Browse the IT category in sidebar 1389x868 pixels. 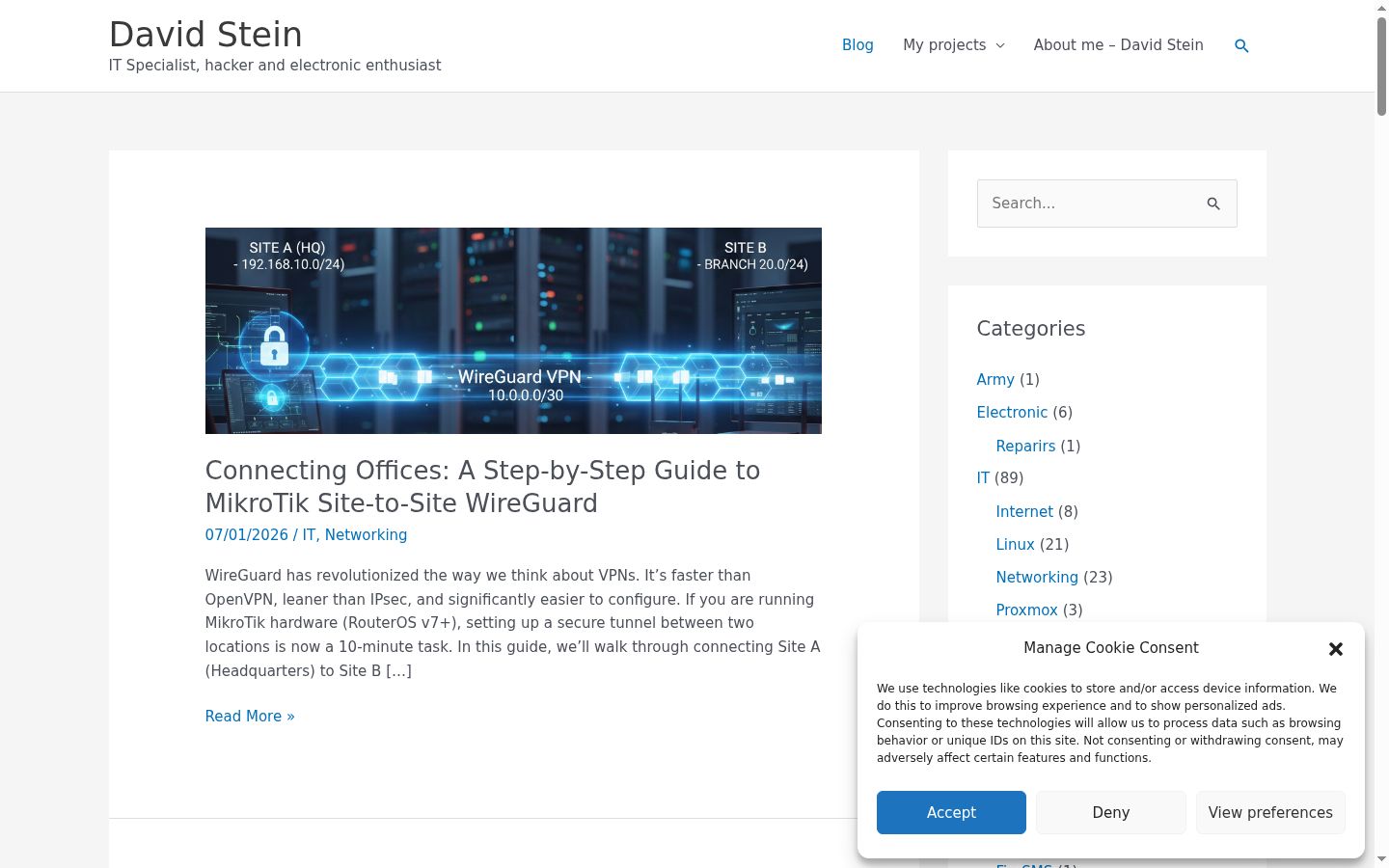[x=983, y=477]
